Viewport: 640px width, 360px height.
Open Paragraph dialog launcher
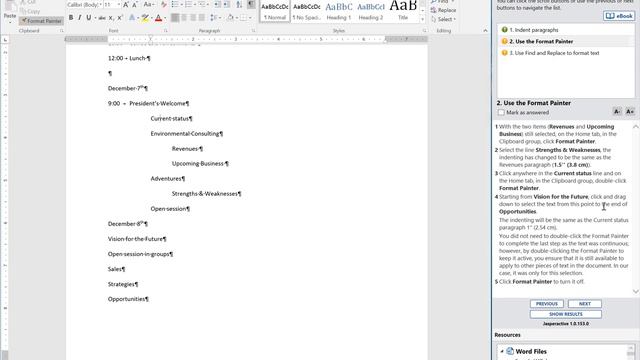point(253,31)
